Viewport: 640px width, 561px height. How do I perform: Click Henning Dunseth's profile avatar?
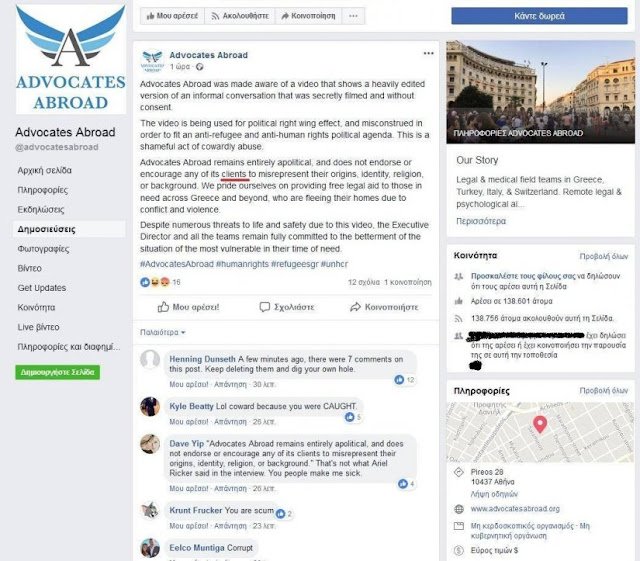click(150, 359)
